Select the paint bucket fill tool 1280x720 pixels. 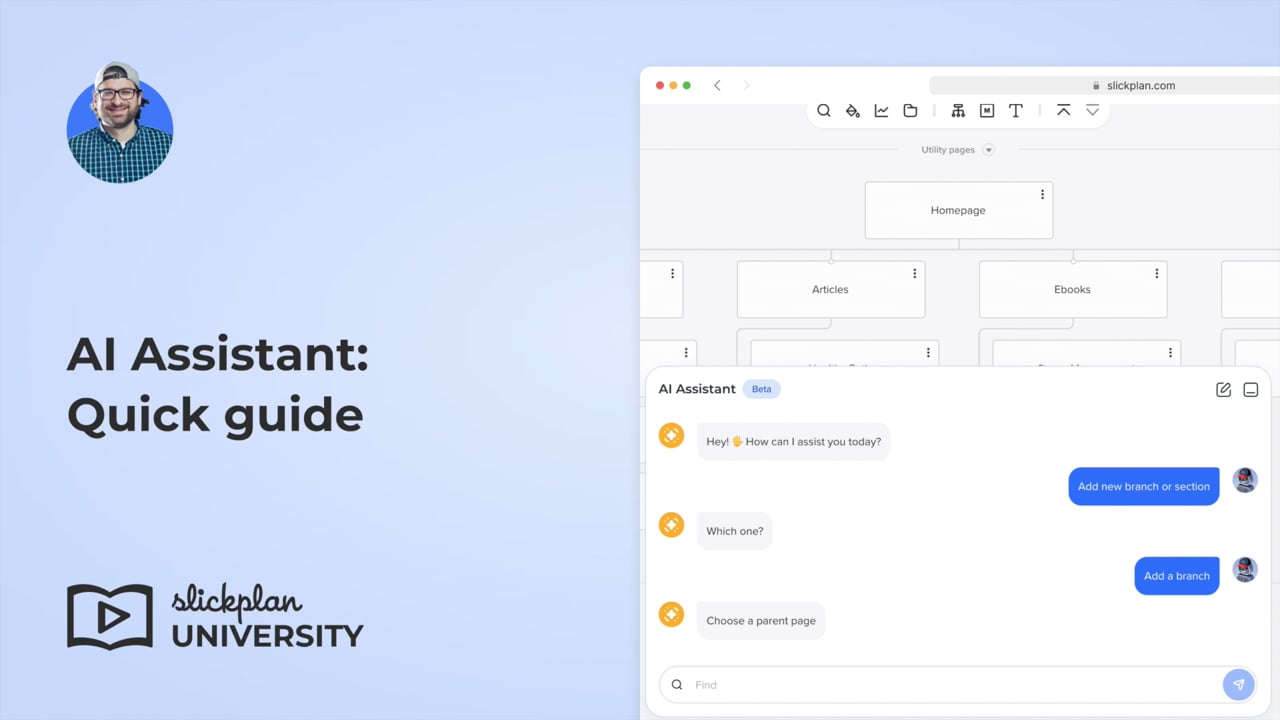pos(853,111)
